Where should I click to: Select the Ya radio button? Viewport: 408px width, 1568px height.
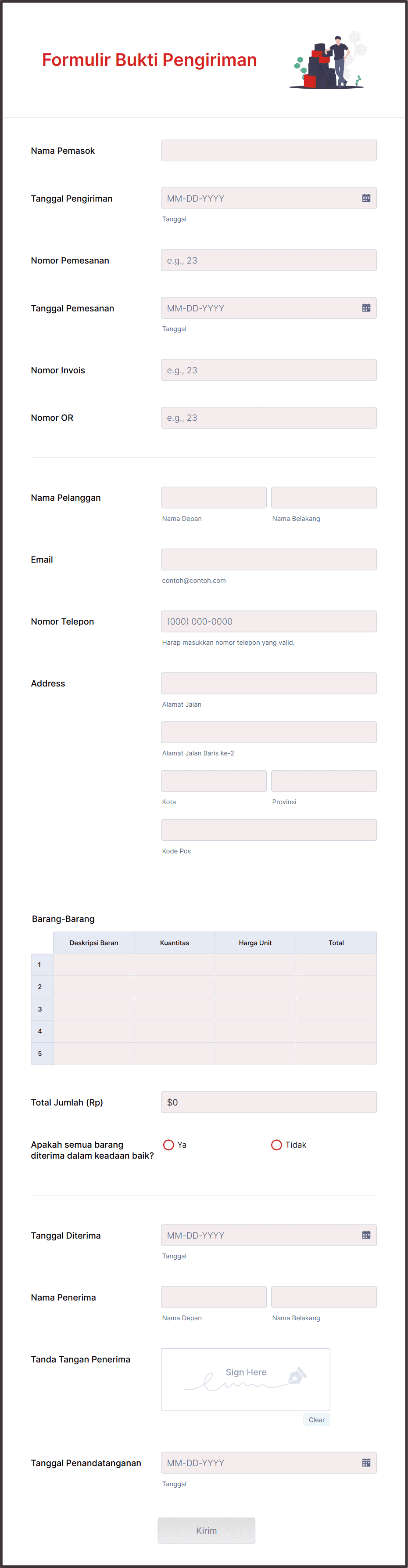168,1145
